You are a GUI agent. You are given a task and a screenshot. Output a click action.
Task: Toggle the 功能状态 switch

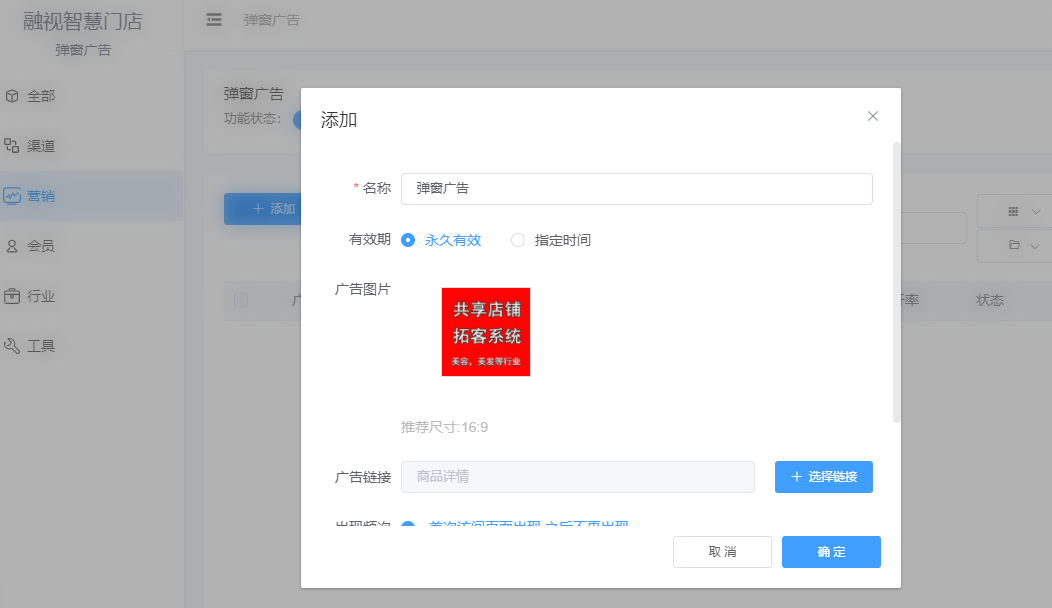[x=297, y=119]
